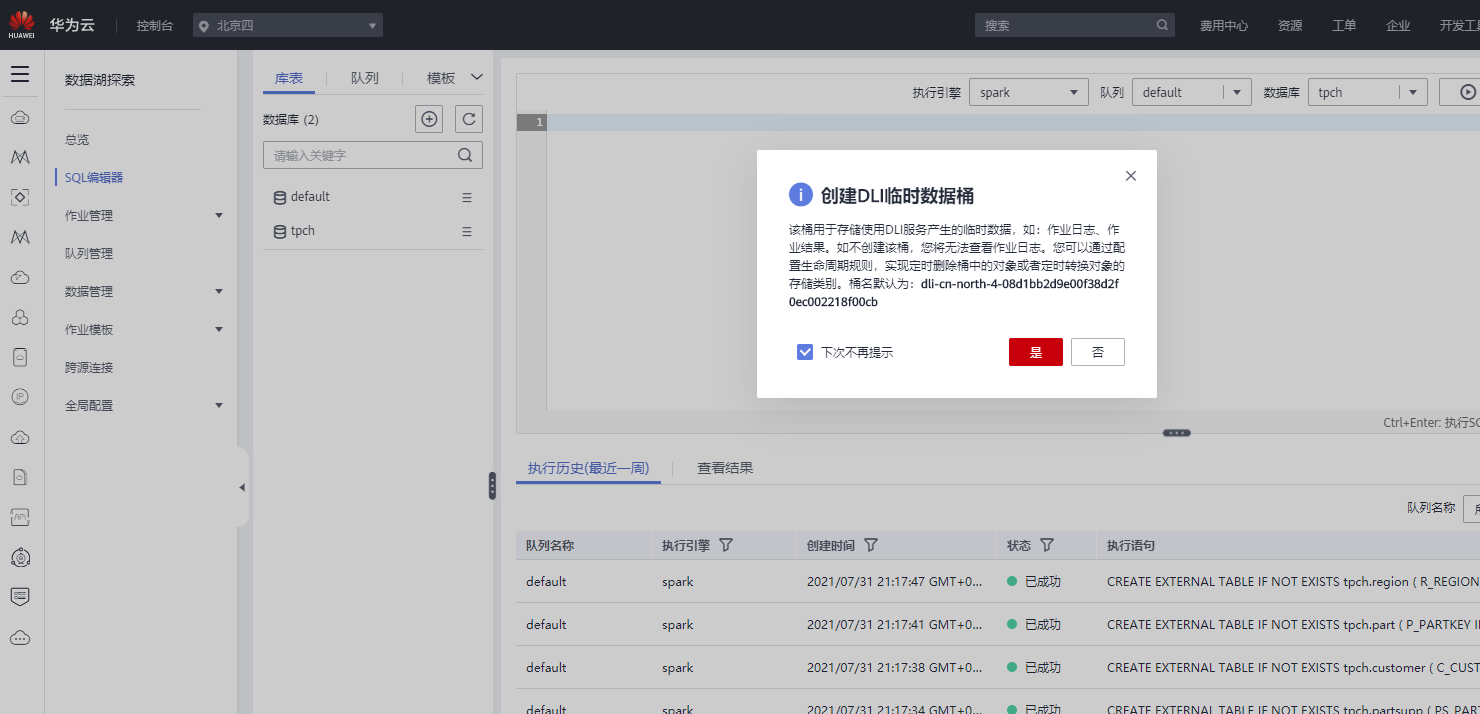This screenshot has width=1480, height=714.
Task: Open 费用中心 in top bar
Action: point(1224,26)
